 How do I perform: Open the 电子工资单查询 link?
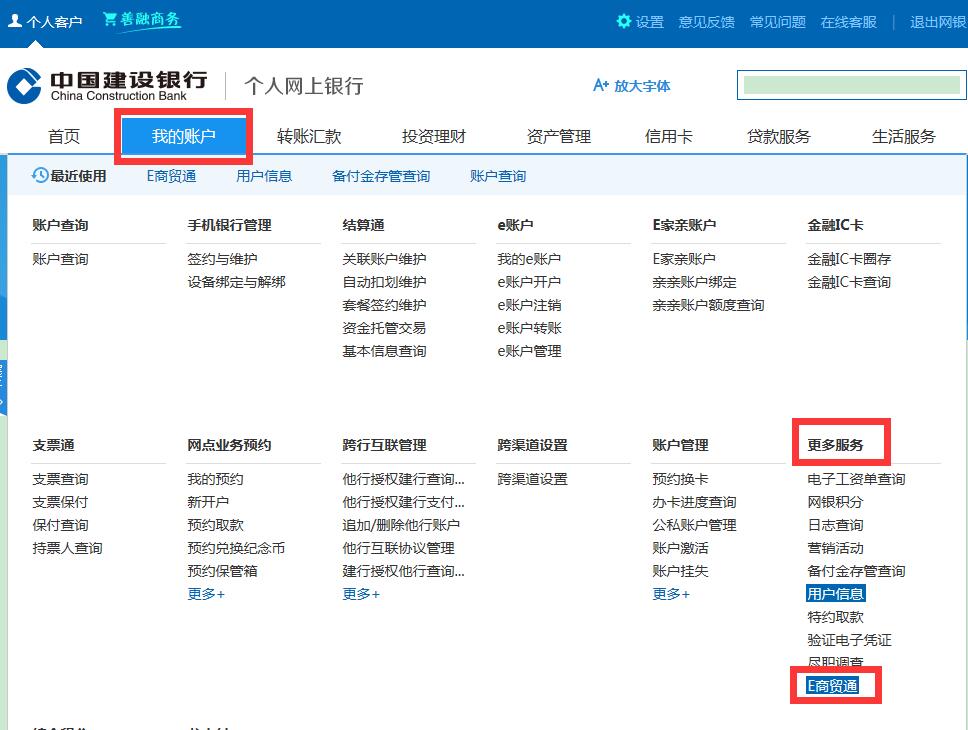pos(856,479)
